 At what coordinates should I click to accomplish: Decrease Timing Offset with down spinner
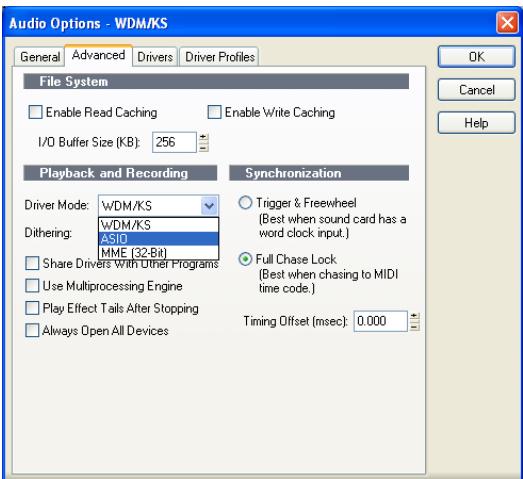click(414, 326)
